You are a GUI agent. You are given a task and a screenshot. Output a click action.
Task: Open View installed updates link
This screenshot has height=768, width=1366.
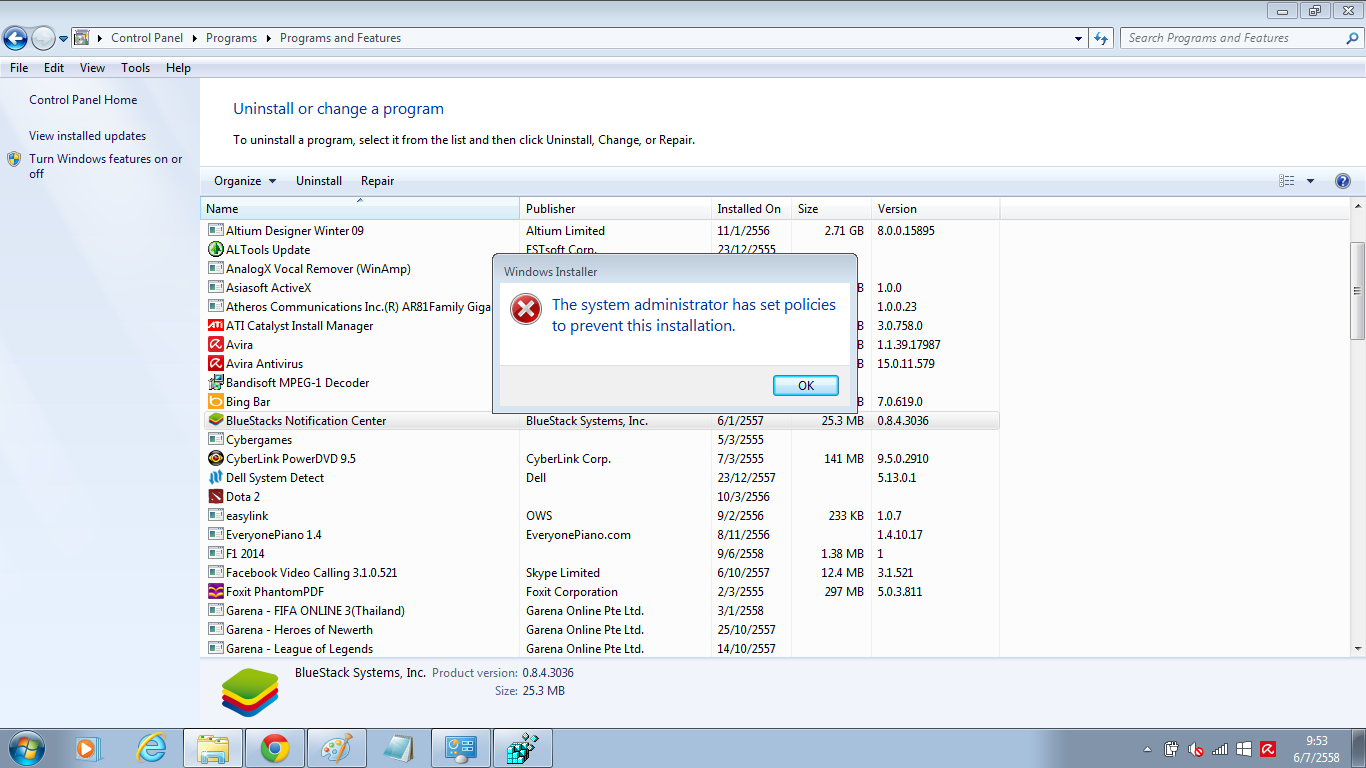click(x=87, y=136)
